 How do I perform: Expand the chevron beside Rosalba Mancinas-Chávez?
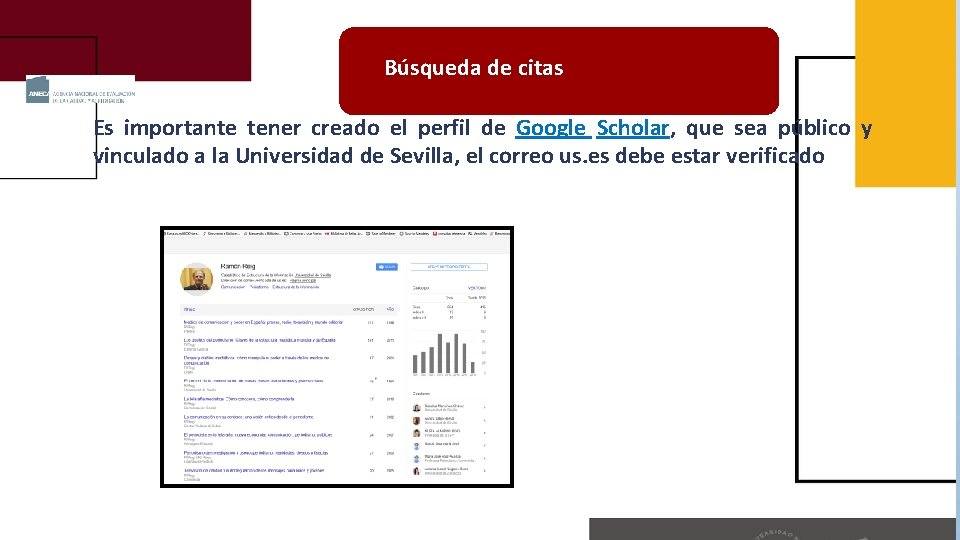click(484, 407)
